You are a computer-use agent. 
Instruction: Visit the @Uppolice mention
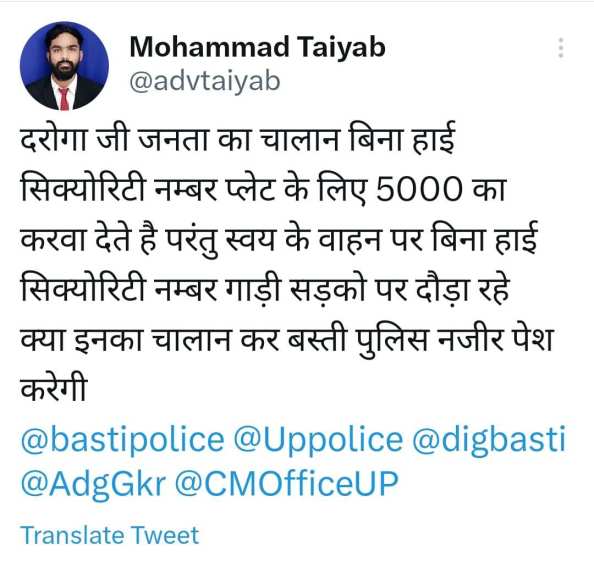click(318, 440)
